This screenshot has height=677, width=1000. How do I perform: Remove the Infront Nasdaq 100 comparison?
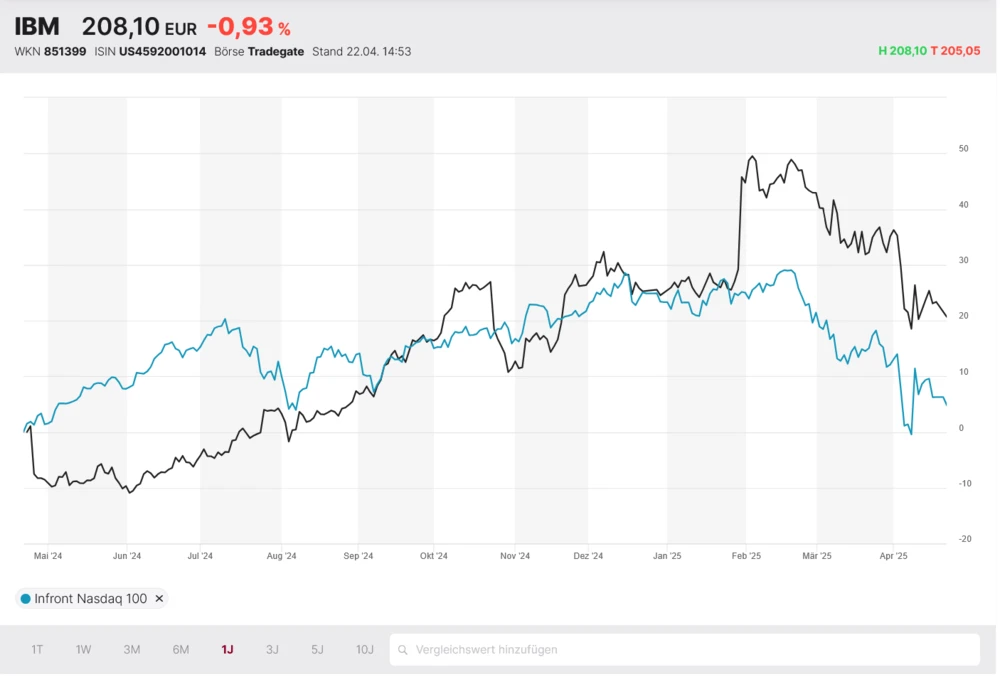pos(159,599)
